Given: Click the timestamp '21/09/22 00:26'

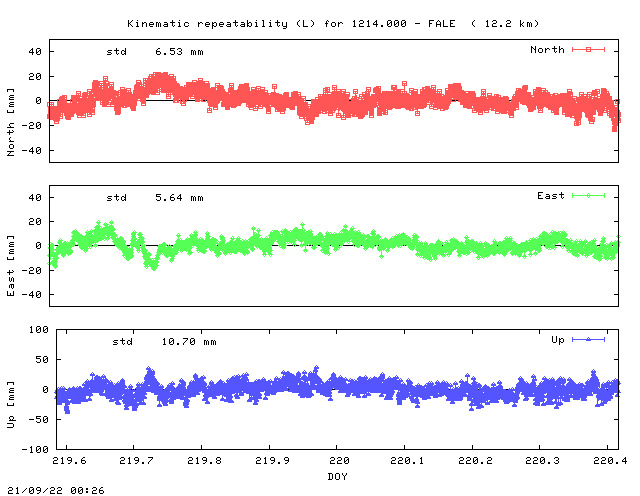Looking at the screenshot, I should click(56, 490).
